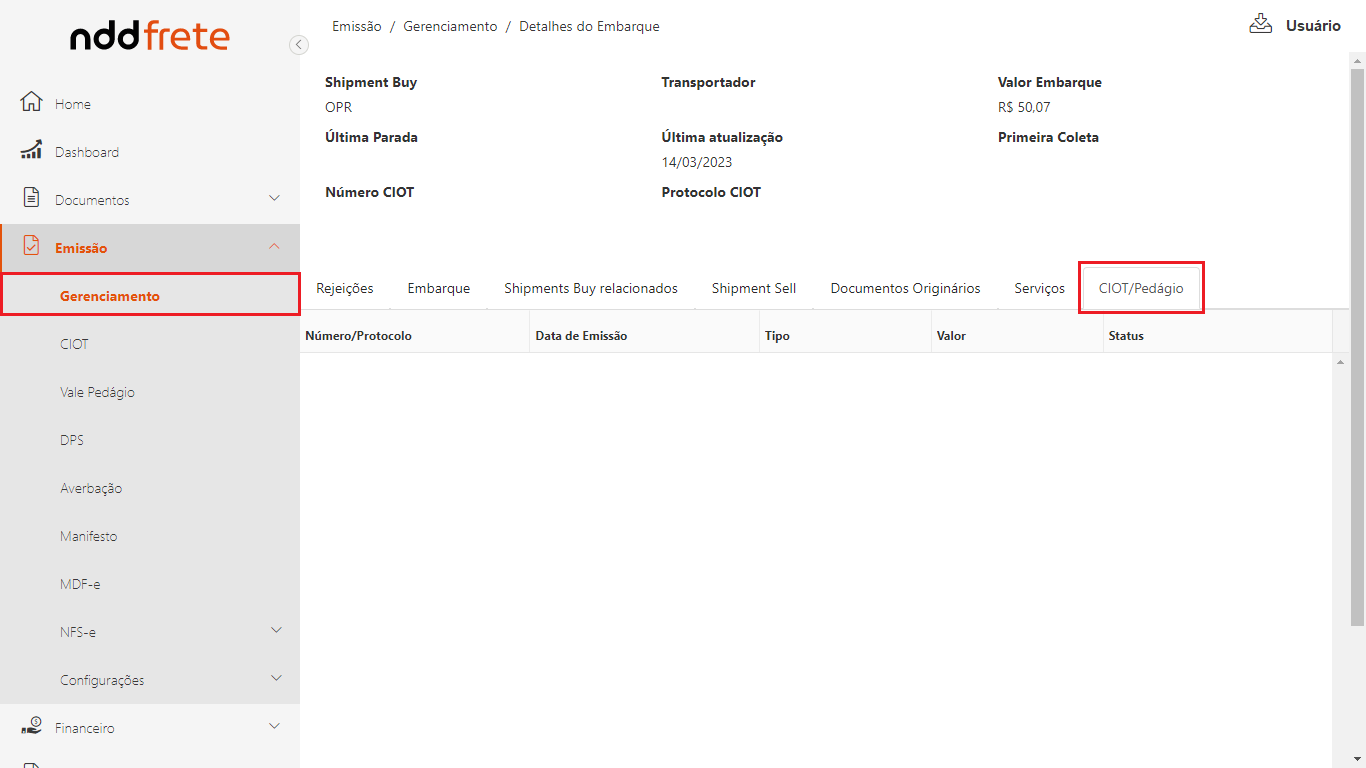This screenshot has width=1366, height=768.
Task: Switch to the Rejeições tab
Action: coord(344,288)
